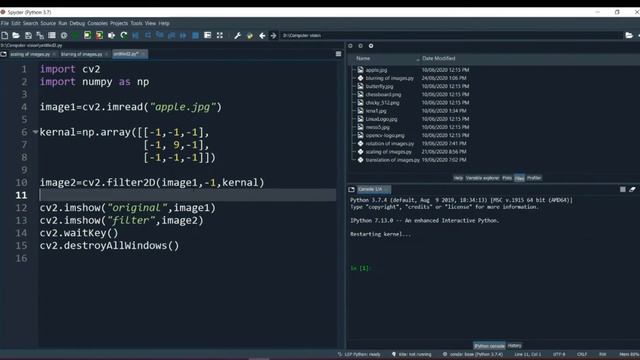Open the File menu
The image size is (640, 360).
pyautogui.click(x=5, y=23)
